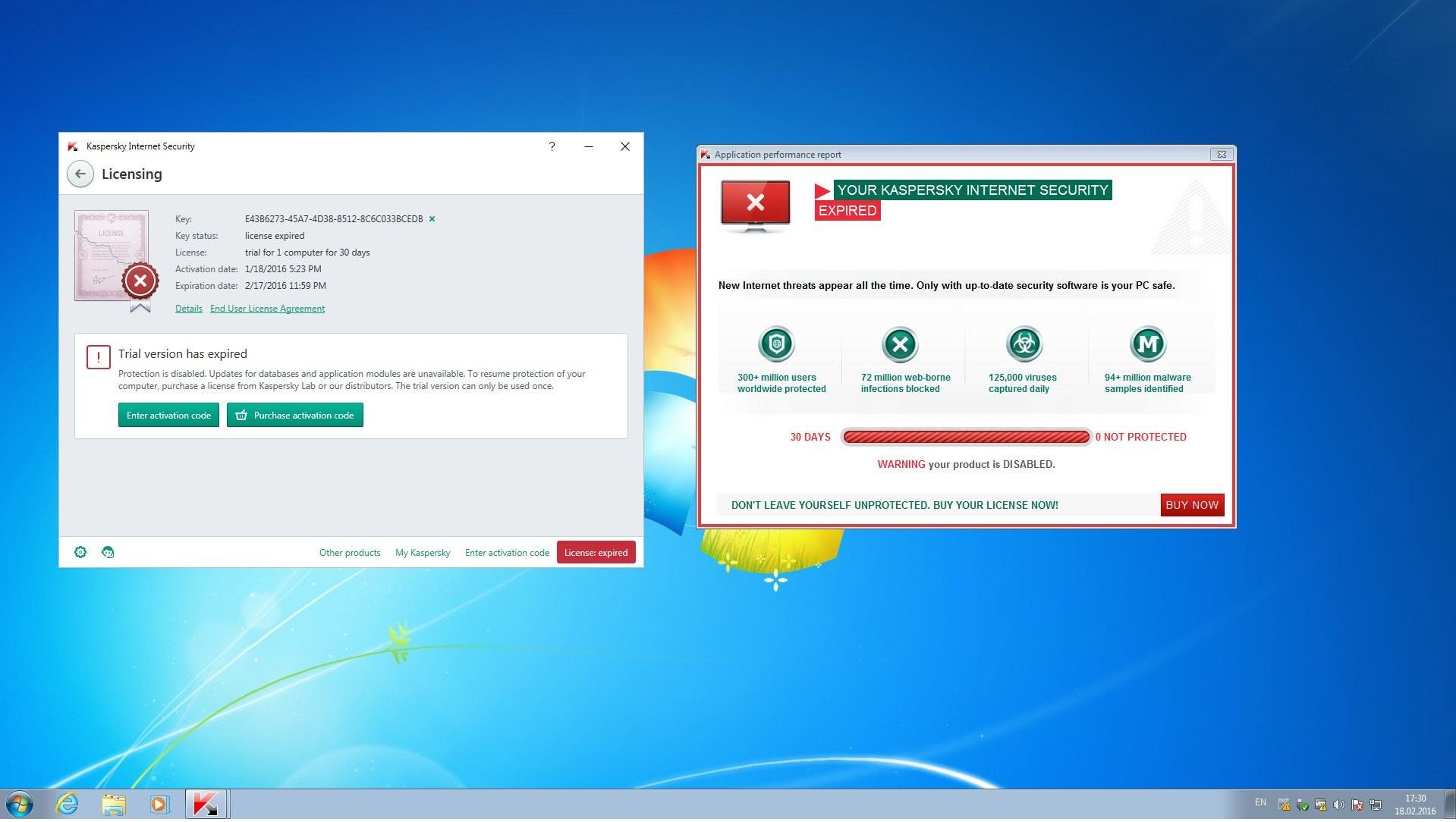This screenshot has height=822, width=1456.
Task: Click expiration date 2/17/2016 11:59 PM
Action: (x=285, y=286)
